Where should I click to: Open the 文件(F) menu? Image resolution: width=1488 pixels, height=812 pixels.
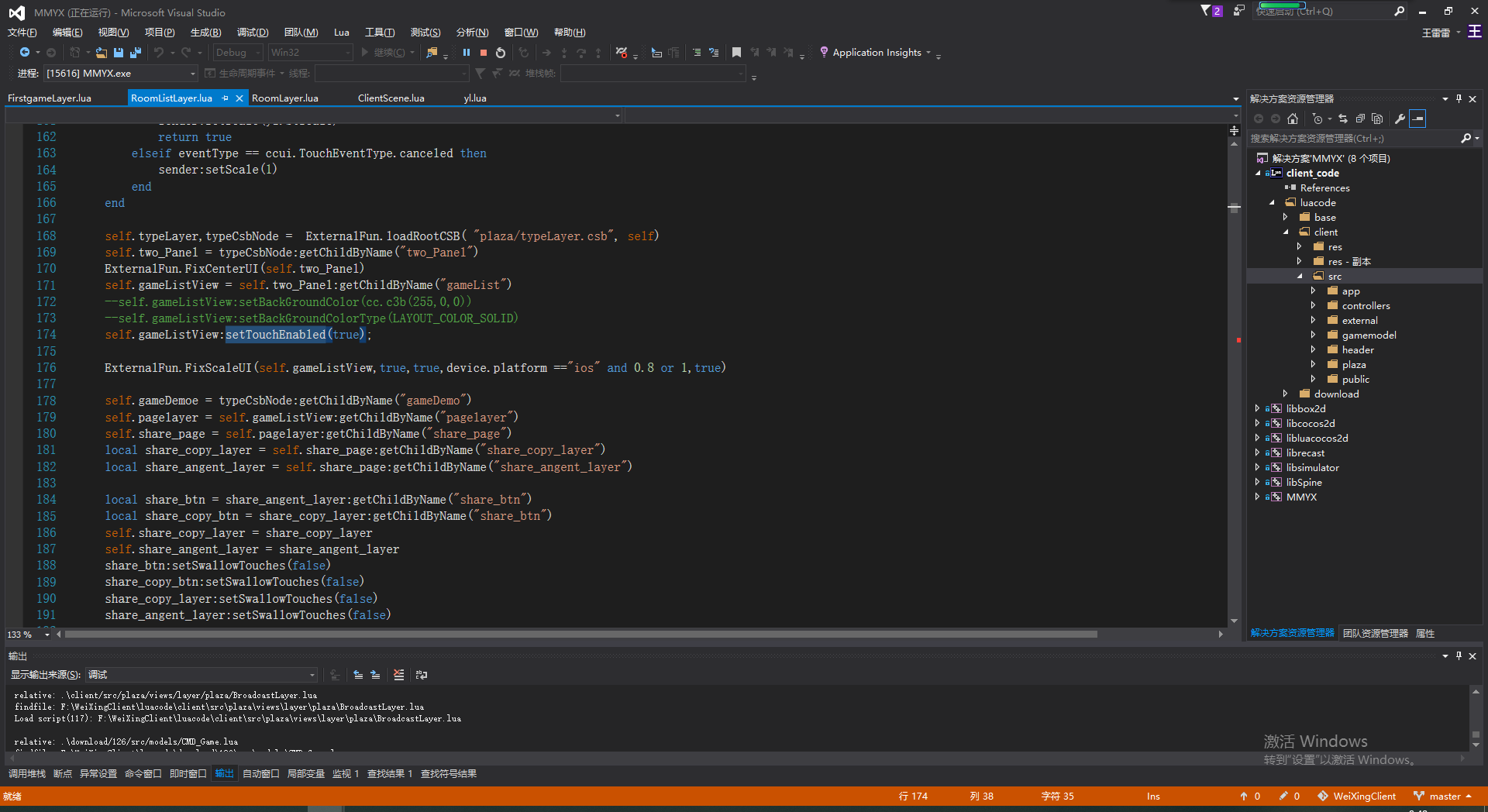pyautogui.click(x=22, y=33)
